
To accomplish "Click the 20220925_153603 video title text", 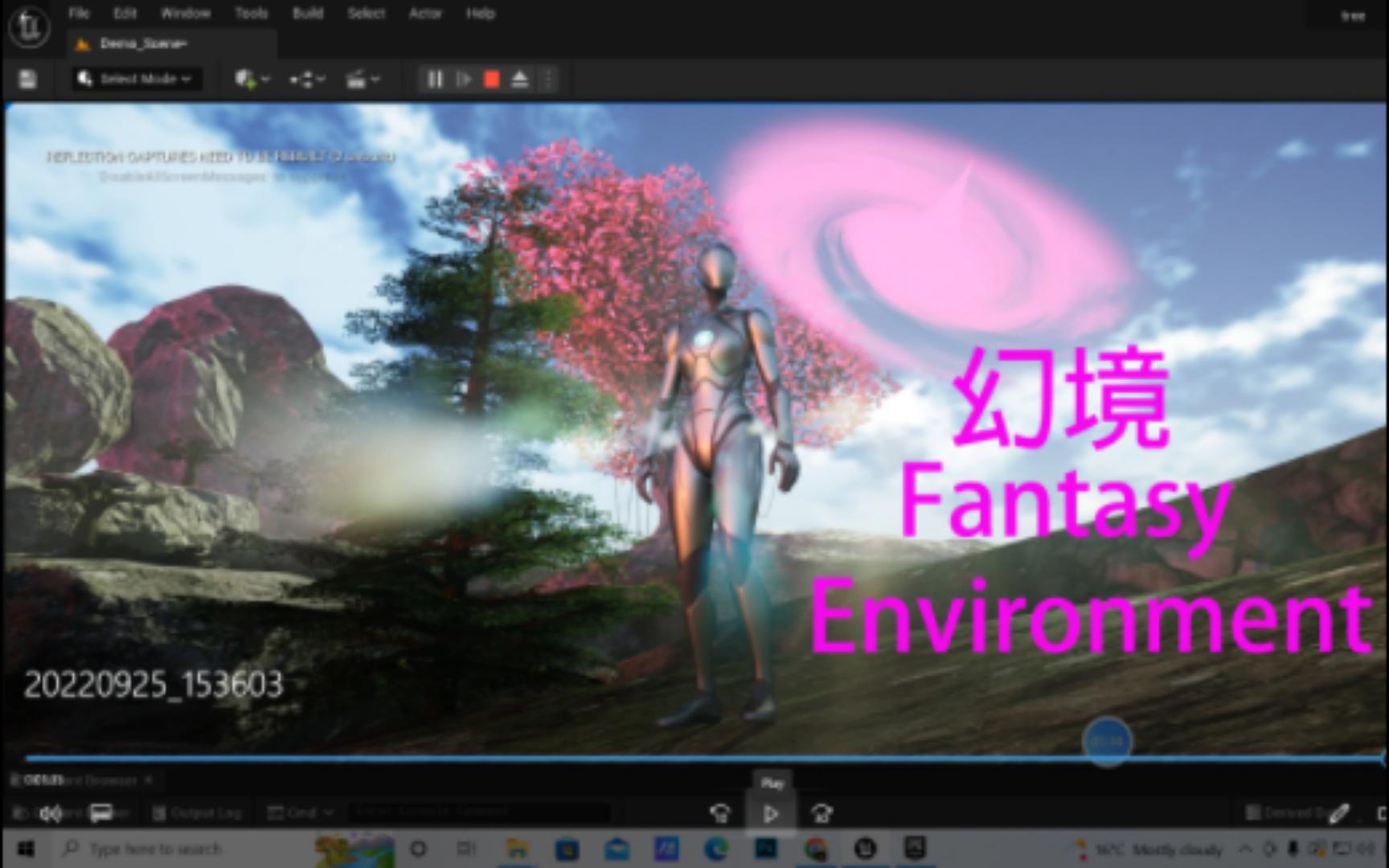I will pos(154,685).
